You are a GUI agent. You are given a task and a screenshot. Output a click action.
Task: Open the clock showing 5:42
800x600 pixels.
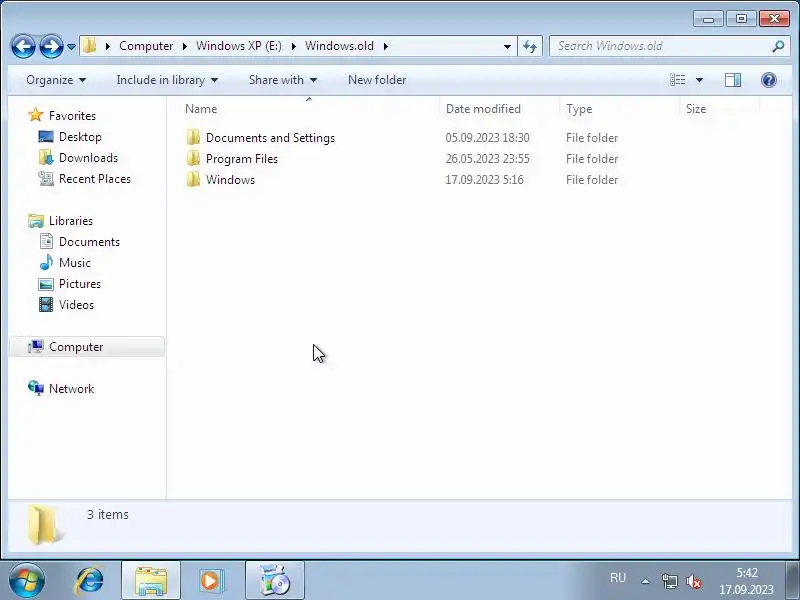point(746,581)
